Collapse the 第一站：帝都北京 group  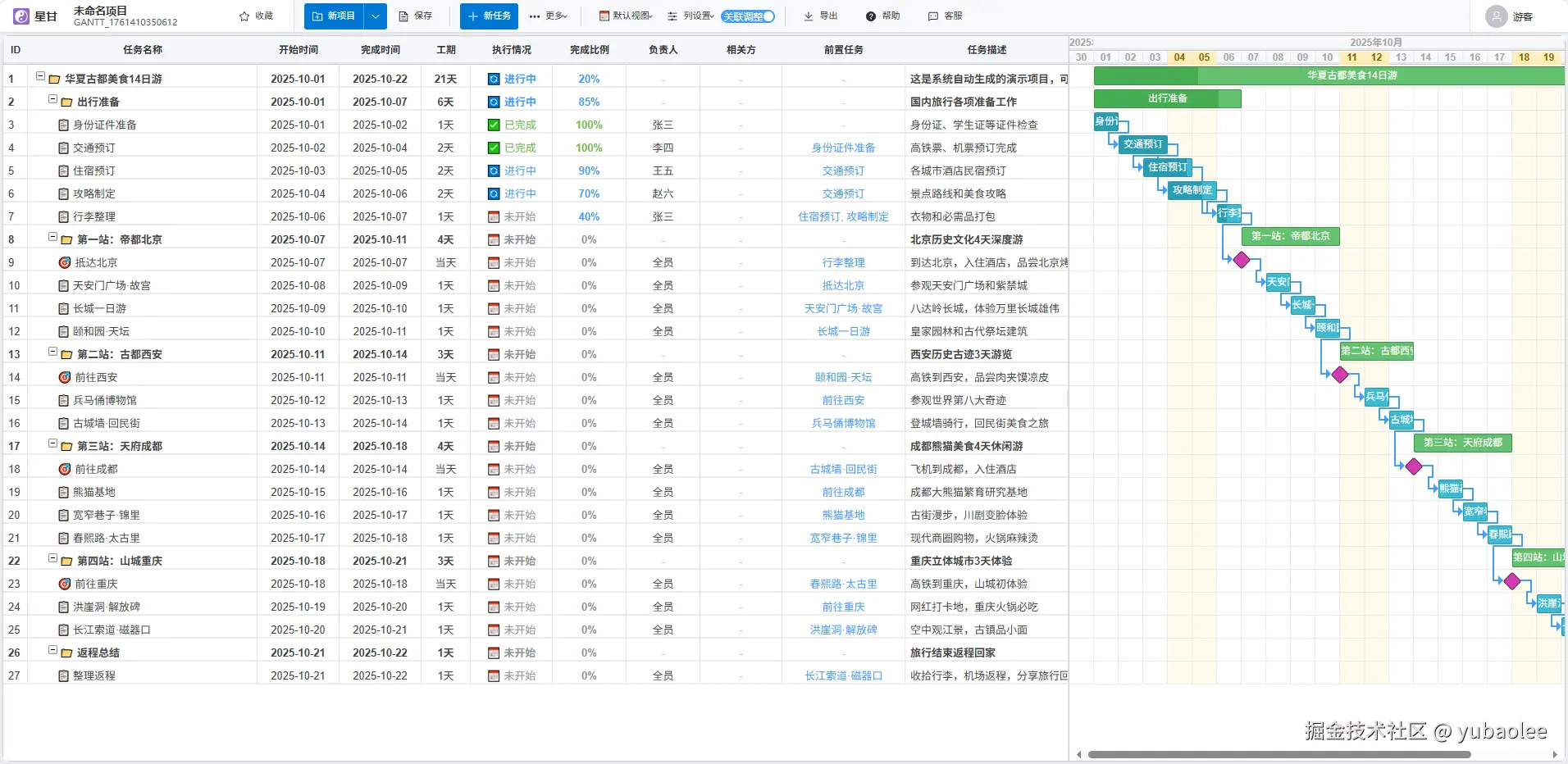point(52,237)
